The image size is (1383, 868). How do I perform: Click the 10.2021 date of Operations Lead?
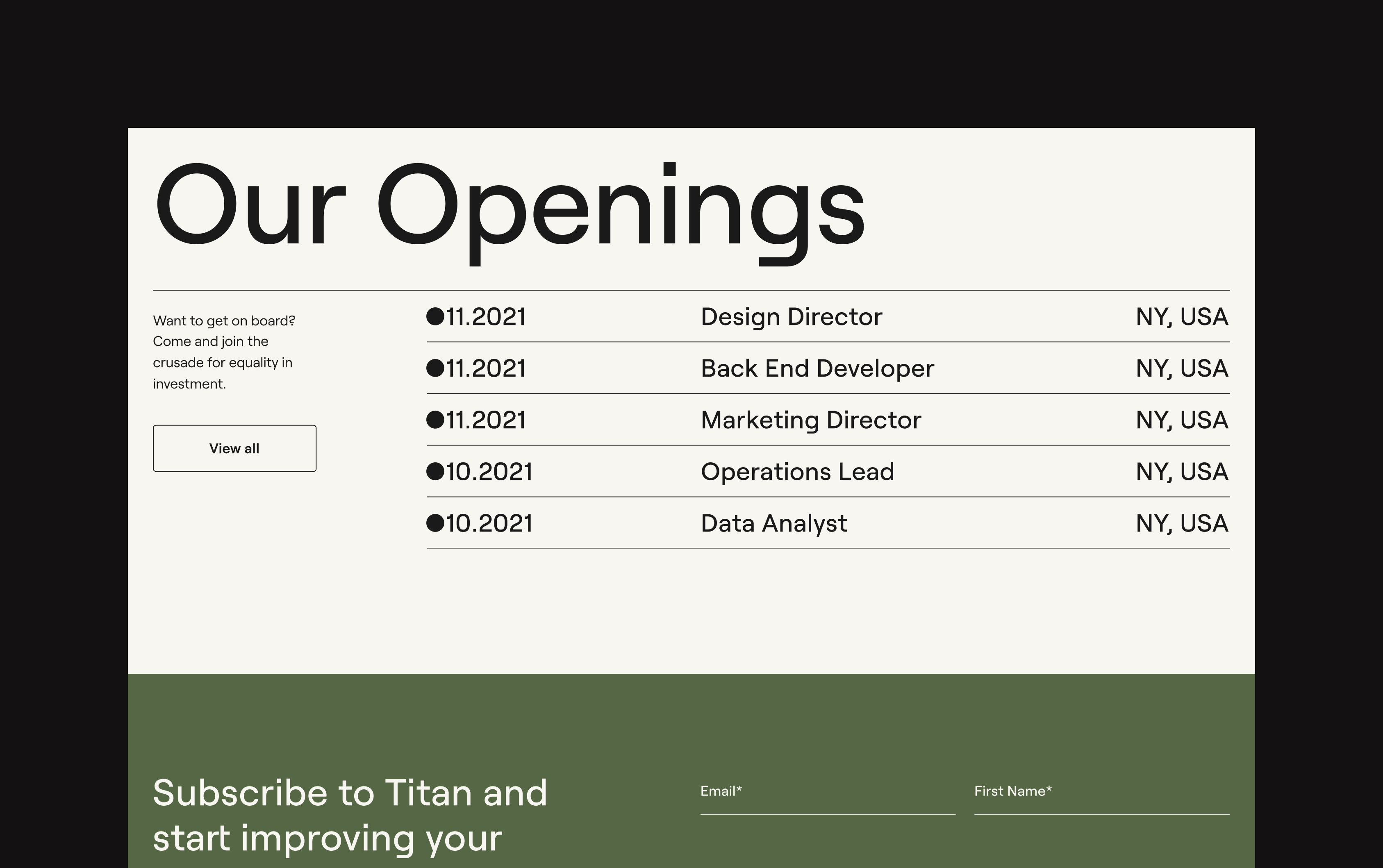click(489, 472)
